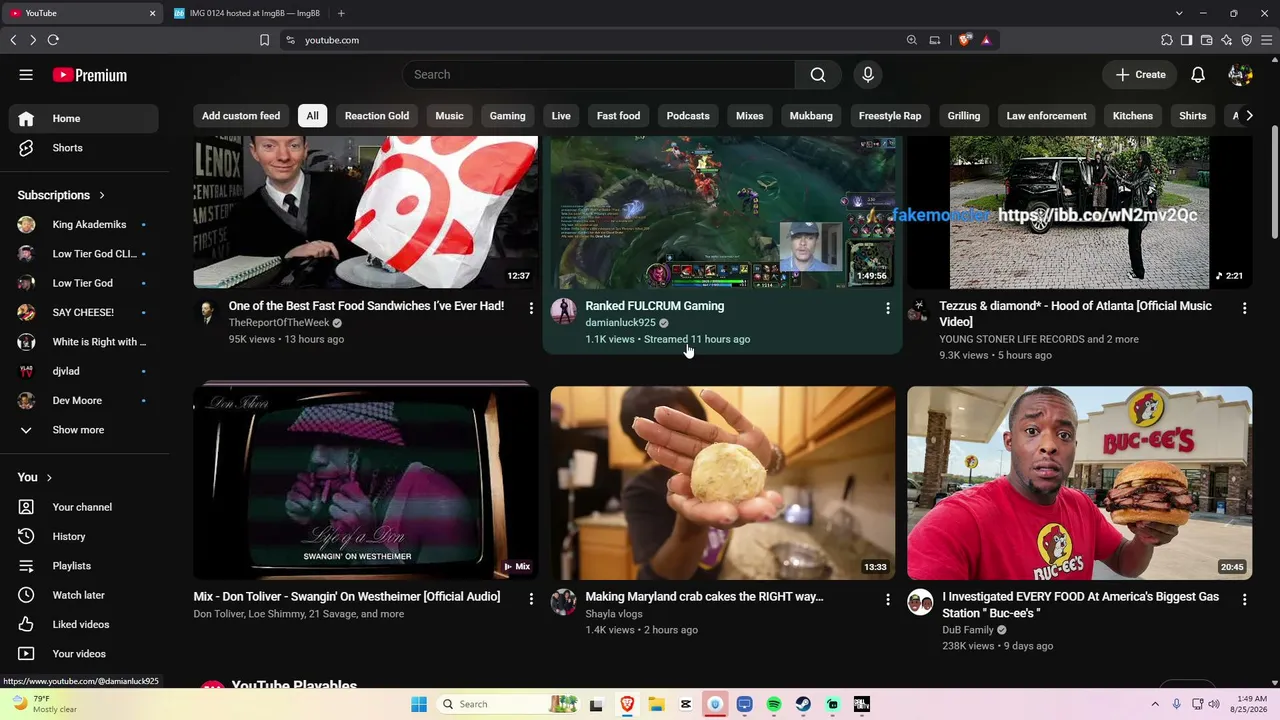Image resolution: width=1280 pixels, height=720 pixels.
Task: Open Shorts from the sidebar
Action: click(84, 148)
